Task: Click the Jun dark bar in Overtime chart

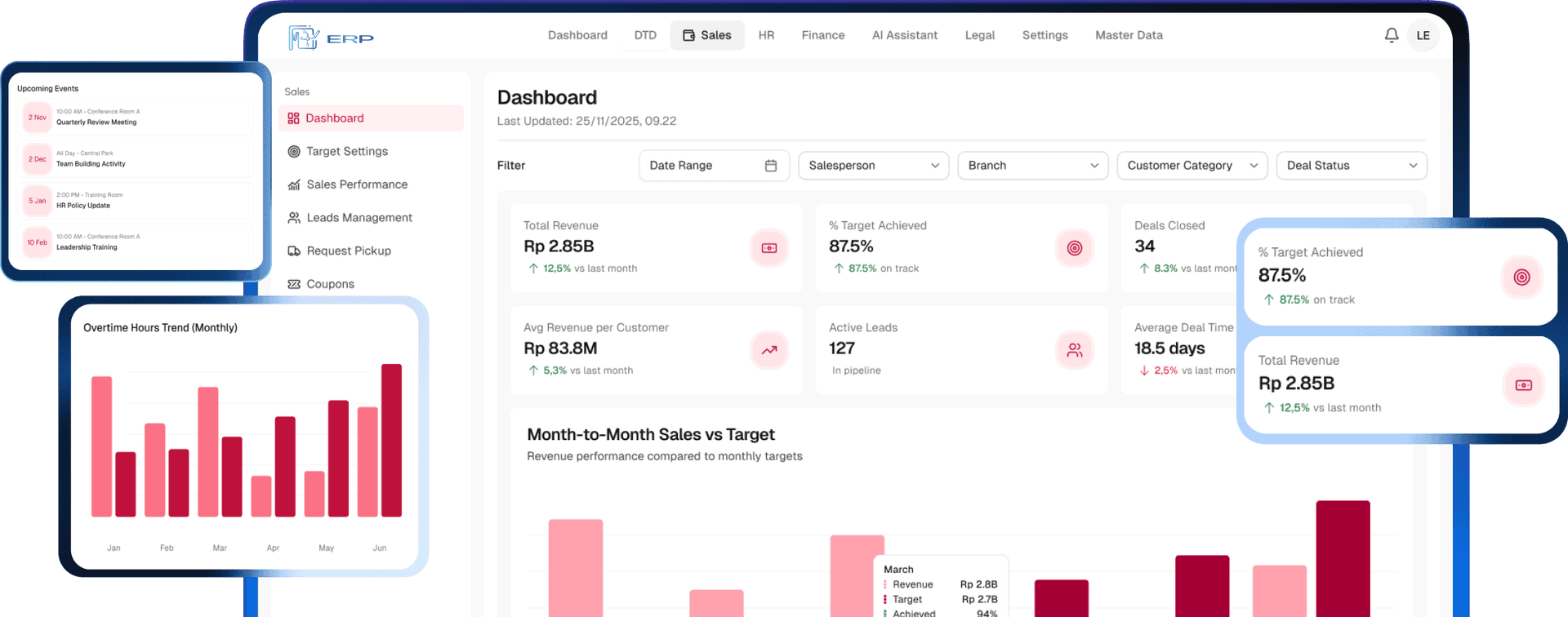Action: pos(392,441)
